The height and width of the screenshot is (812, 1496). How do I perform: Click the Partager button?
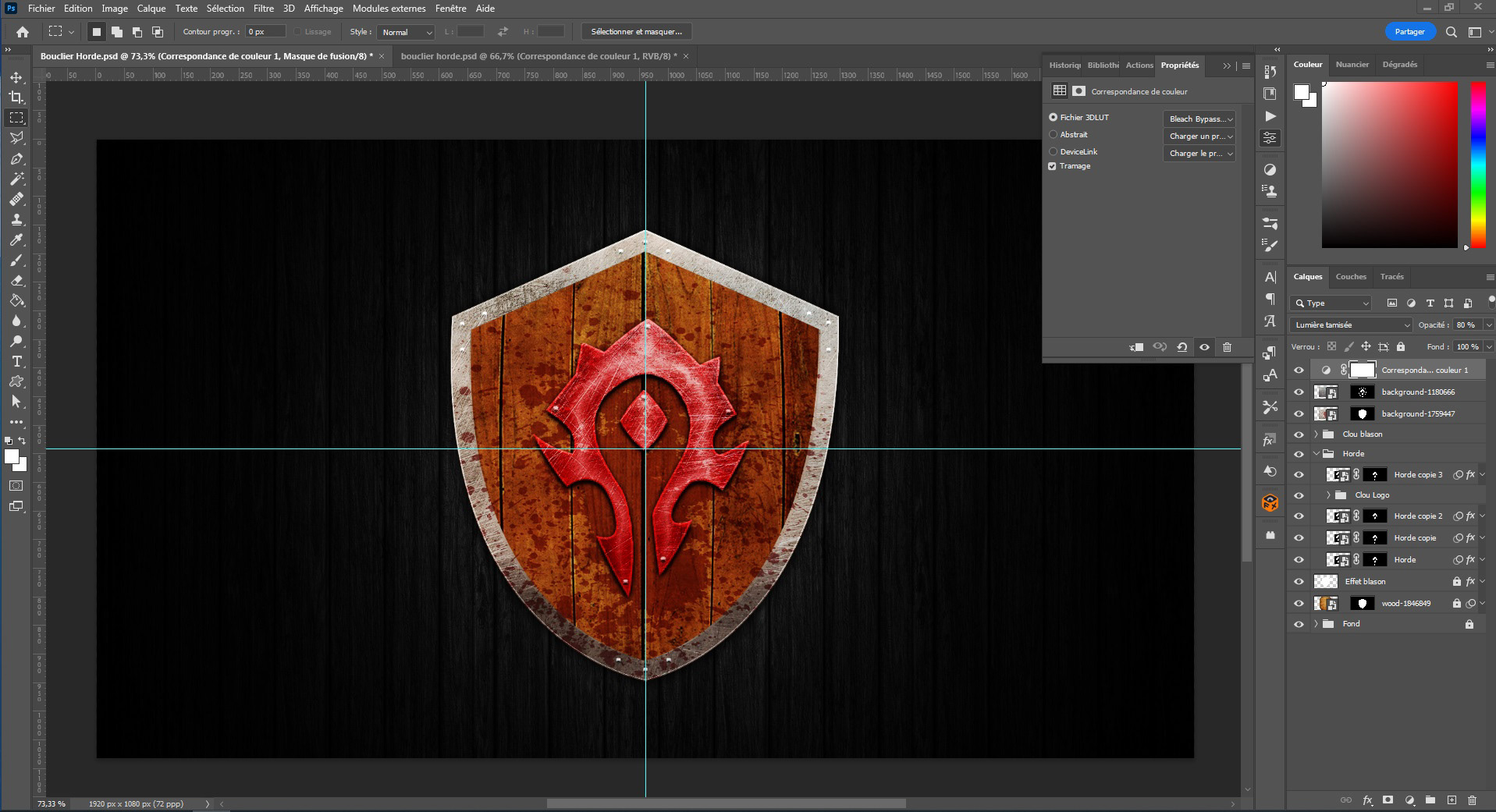1409,32
